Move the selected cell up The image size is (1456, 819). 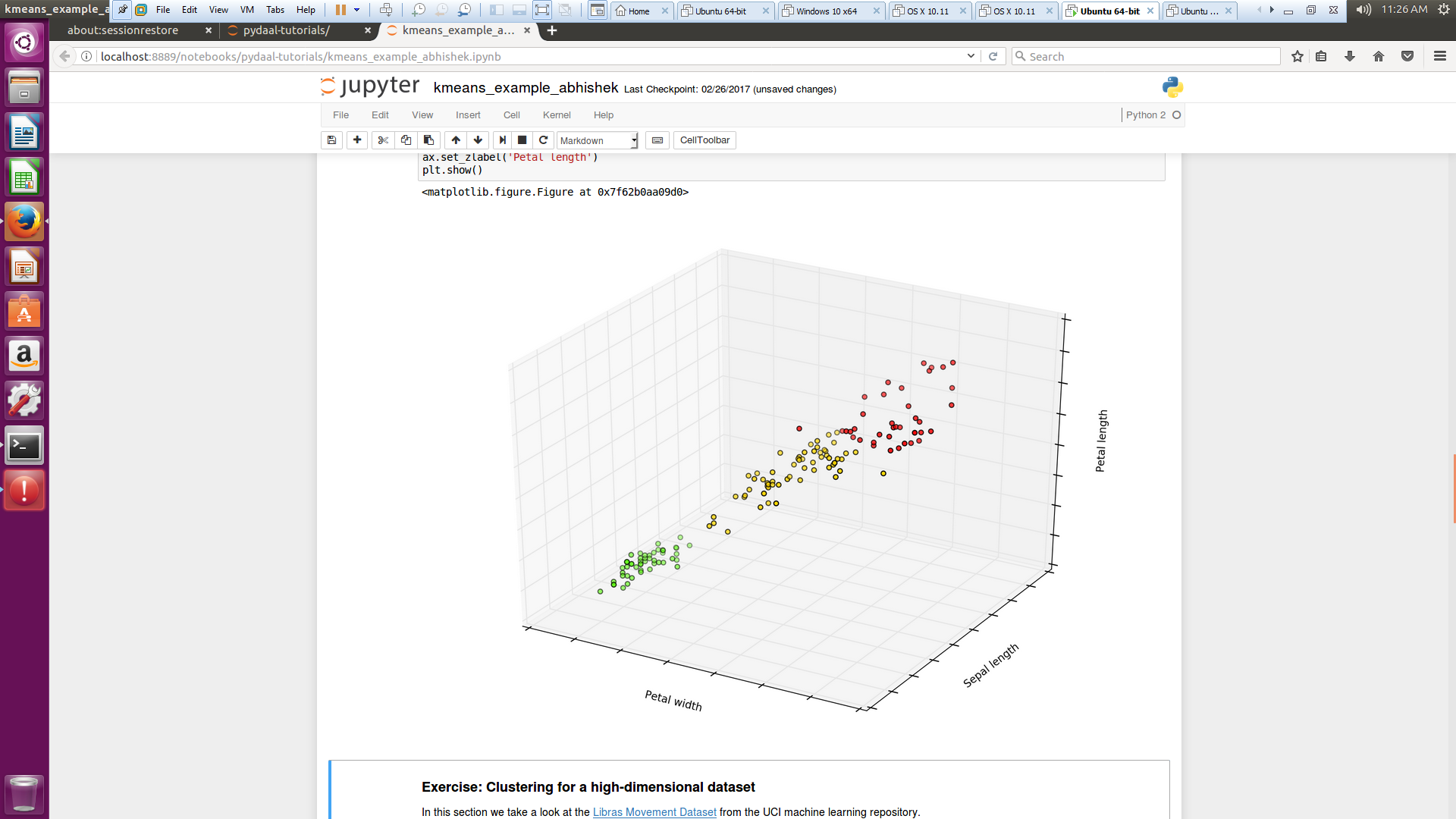(456, 140)
